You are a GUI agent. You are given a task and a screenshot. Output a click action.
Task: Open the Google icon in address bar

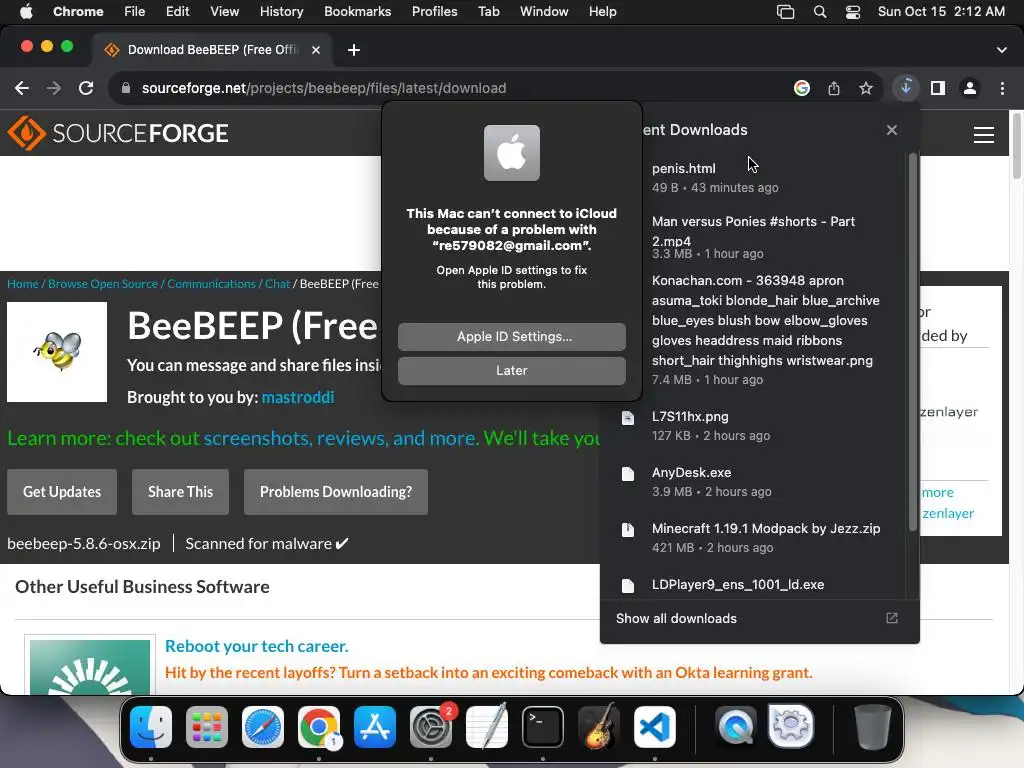point(802,88)
